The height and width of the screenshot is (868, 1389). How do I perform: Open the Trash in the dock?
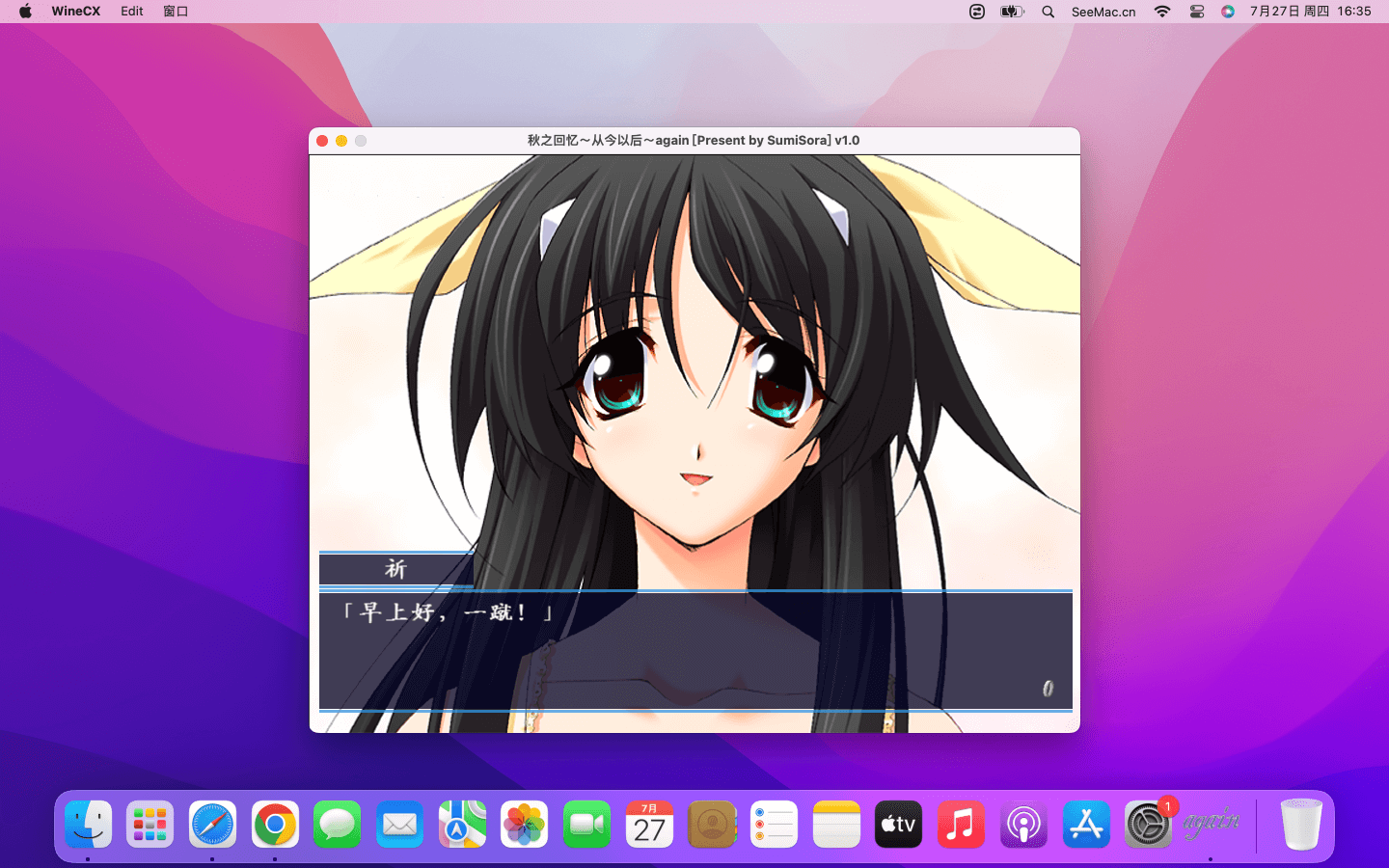coord(1300,825)
